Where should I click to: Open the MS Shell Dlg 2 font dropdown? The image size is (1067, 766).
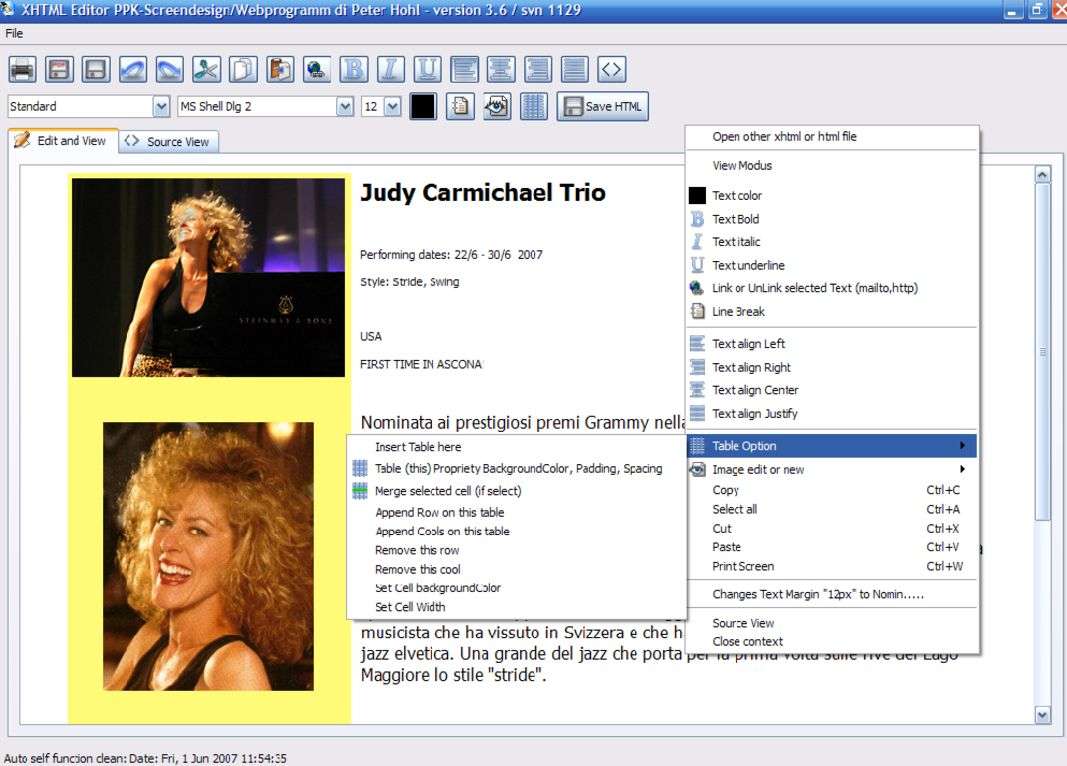pos(346,106)
